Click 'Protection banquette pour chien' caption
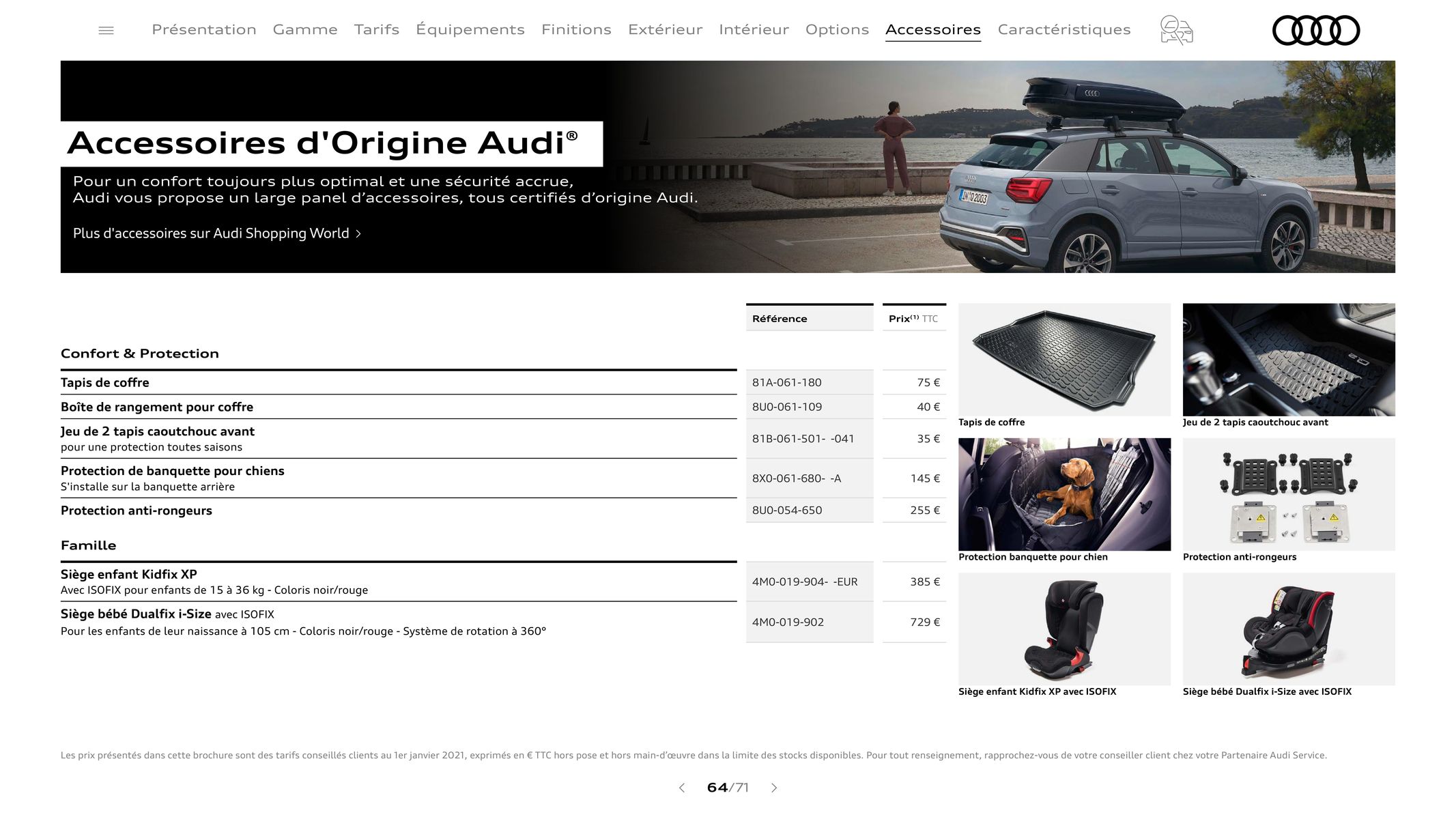 (1033, 558)
